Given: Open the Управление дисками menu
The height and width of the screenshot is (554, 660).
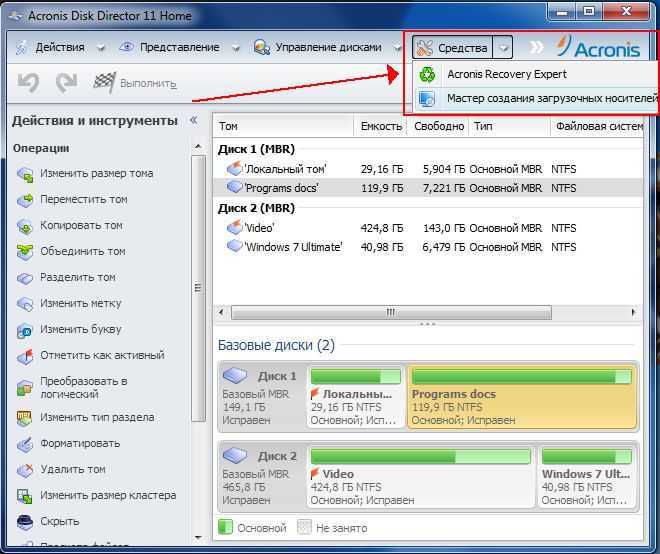Looking at the screenshot, I should tap(328, 48).
